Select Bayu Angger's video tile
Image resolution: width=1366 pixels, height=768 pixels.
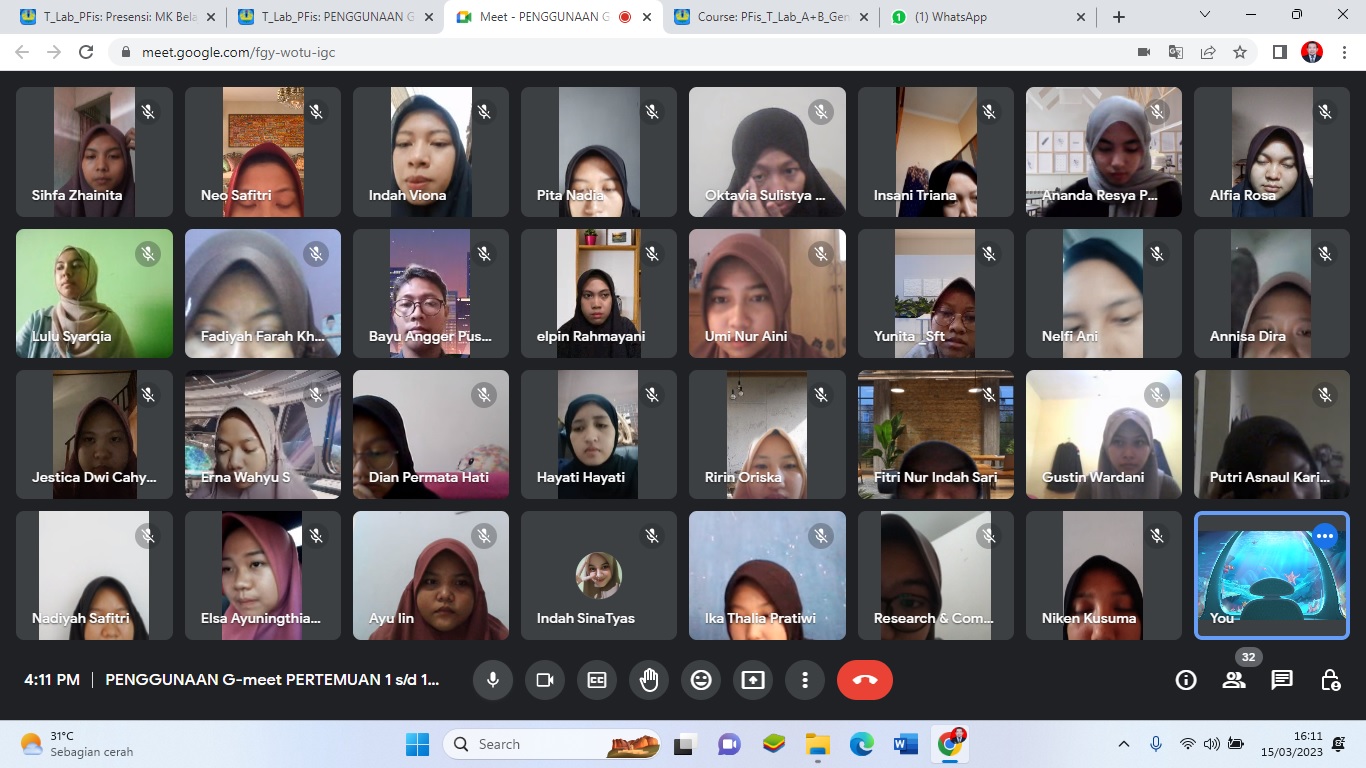431,294
